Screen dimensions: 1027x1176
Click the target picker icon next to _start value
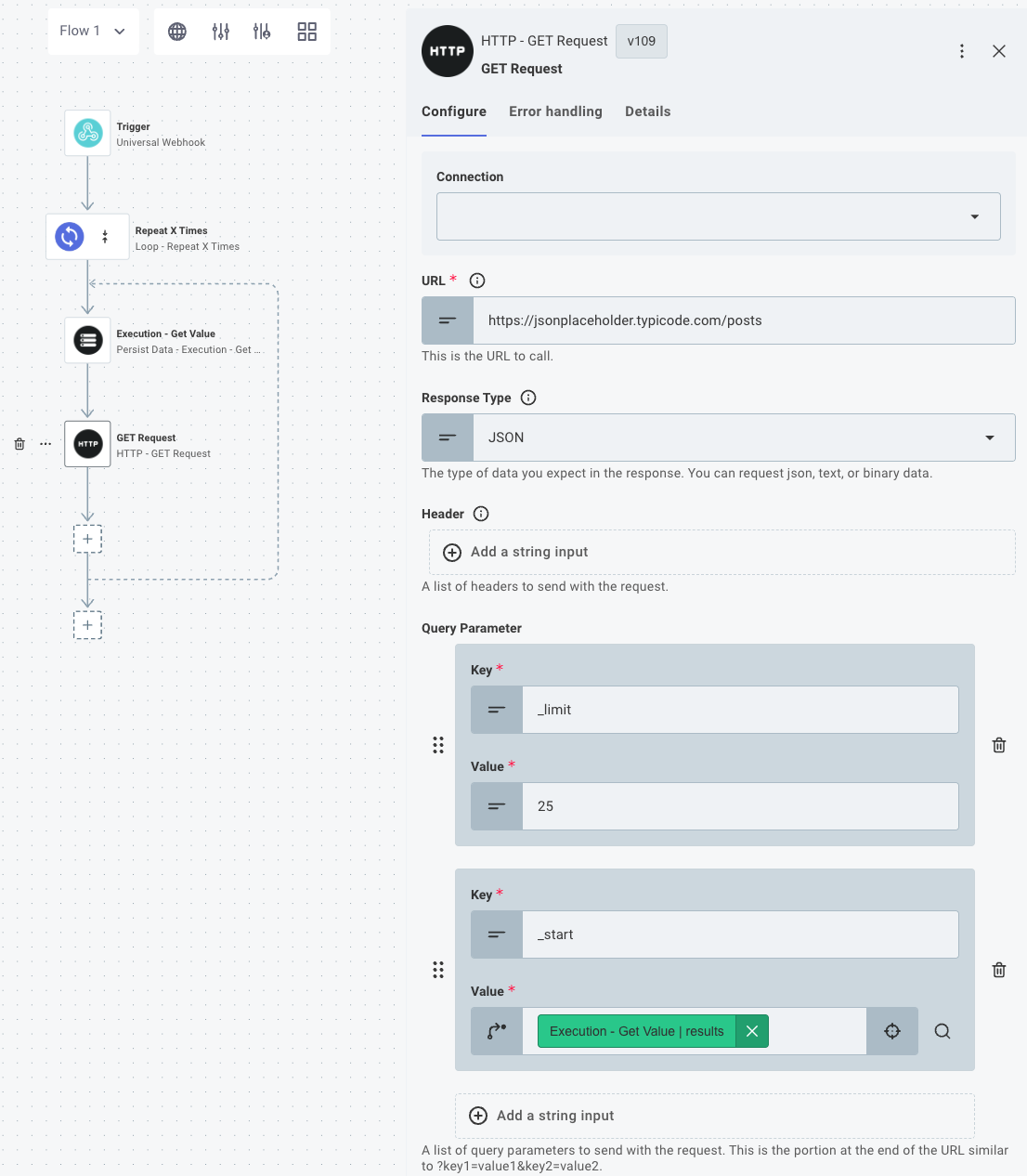click(891, 1031)
